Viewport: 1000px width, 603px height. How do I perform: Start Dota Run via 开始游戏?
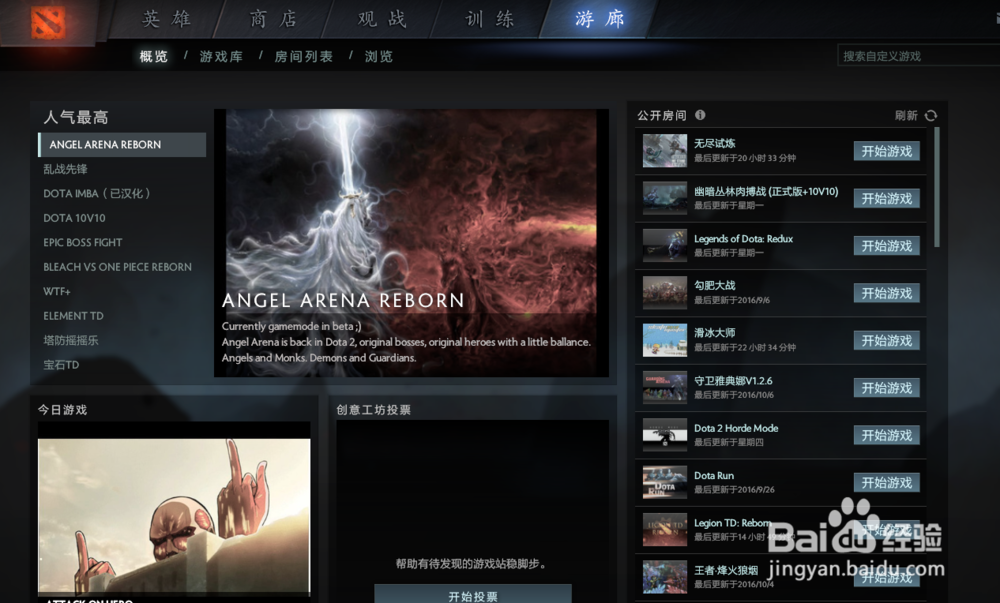(x=886, y=482)
